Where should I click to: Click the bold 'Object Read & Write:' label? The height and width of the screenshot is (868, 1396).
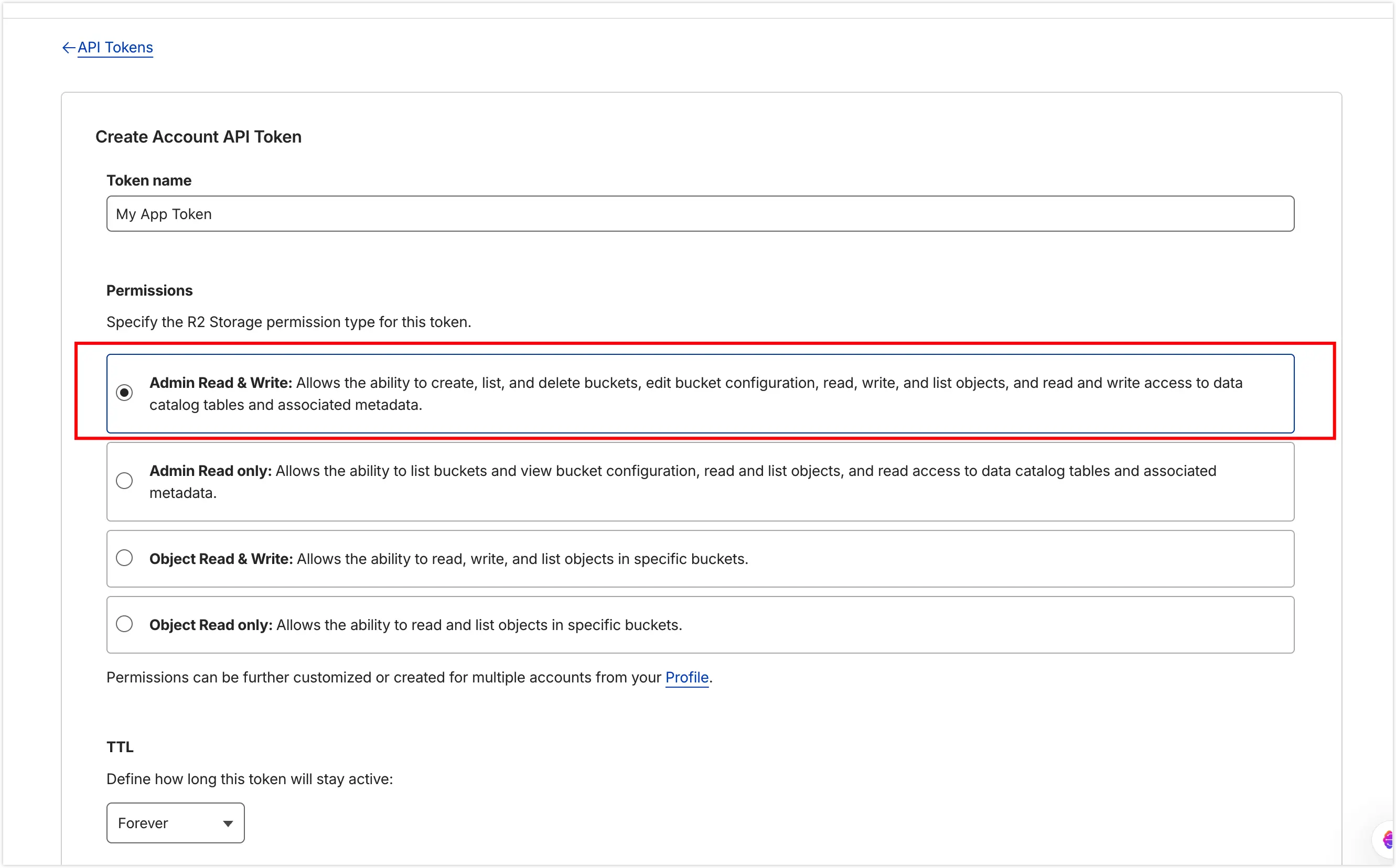(x=221, y=559)
